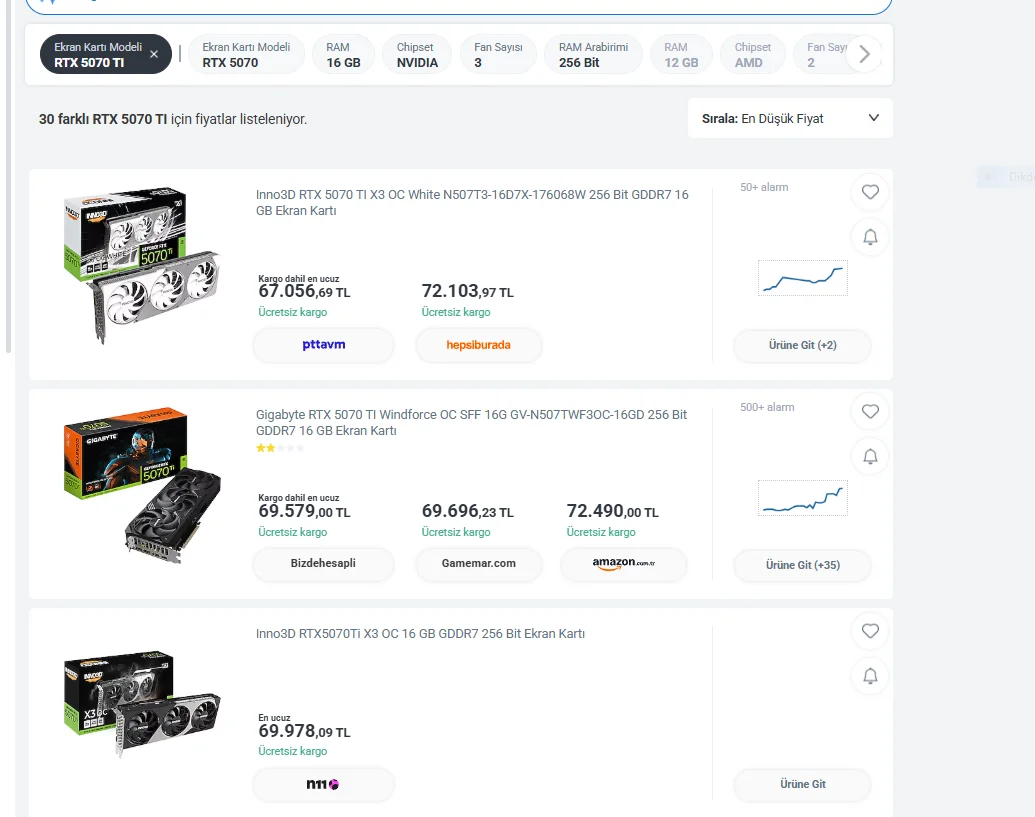Open price history chart of Inno3D White card
Screen dimensions: 1035x817
click(x=803, y=278)
